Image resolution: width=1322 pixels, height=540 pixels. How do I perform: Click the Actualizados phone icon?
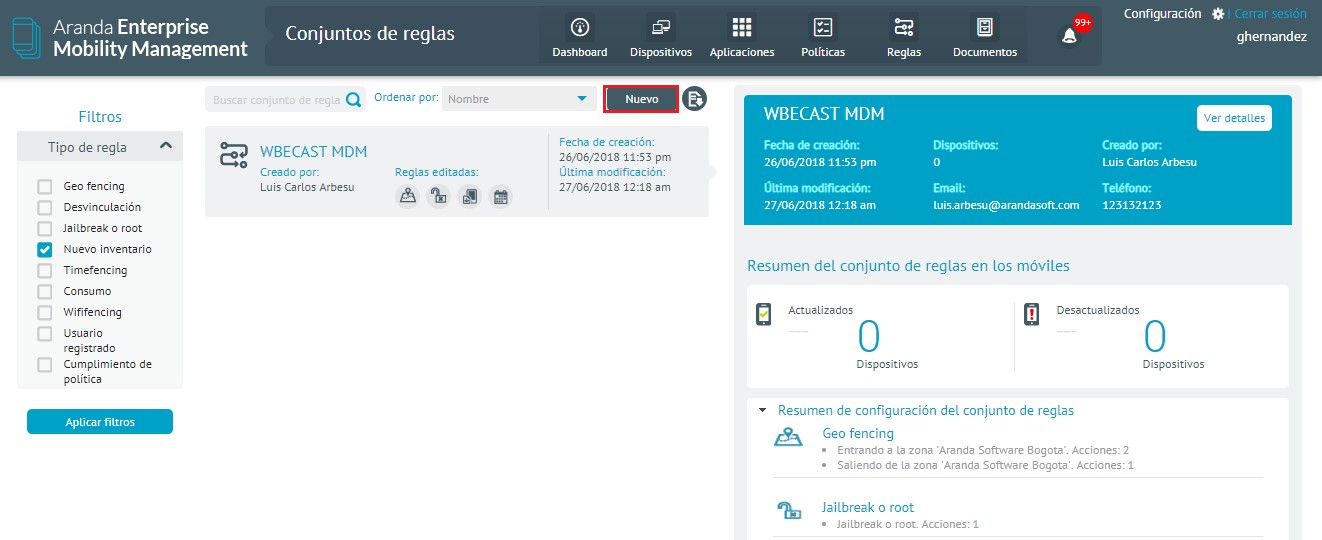(764, 314)
